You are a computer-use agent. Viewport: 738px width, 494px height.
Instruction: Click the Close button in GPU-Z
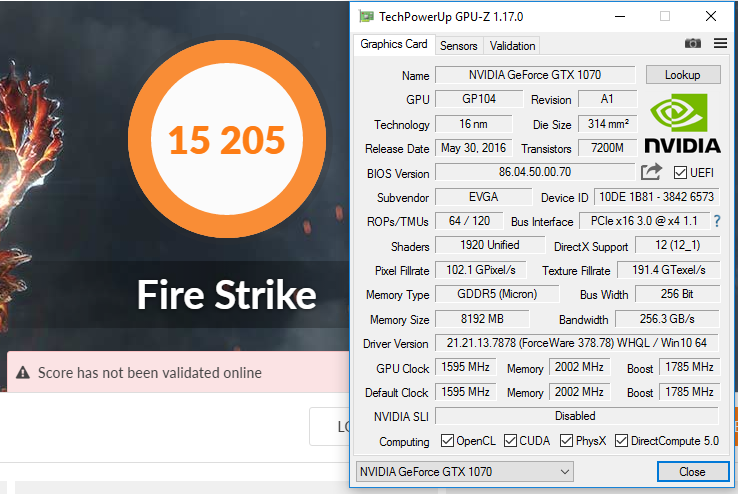click(692, 471)
